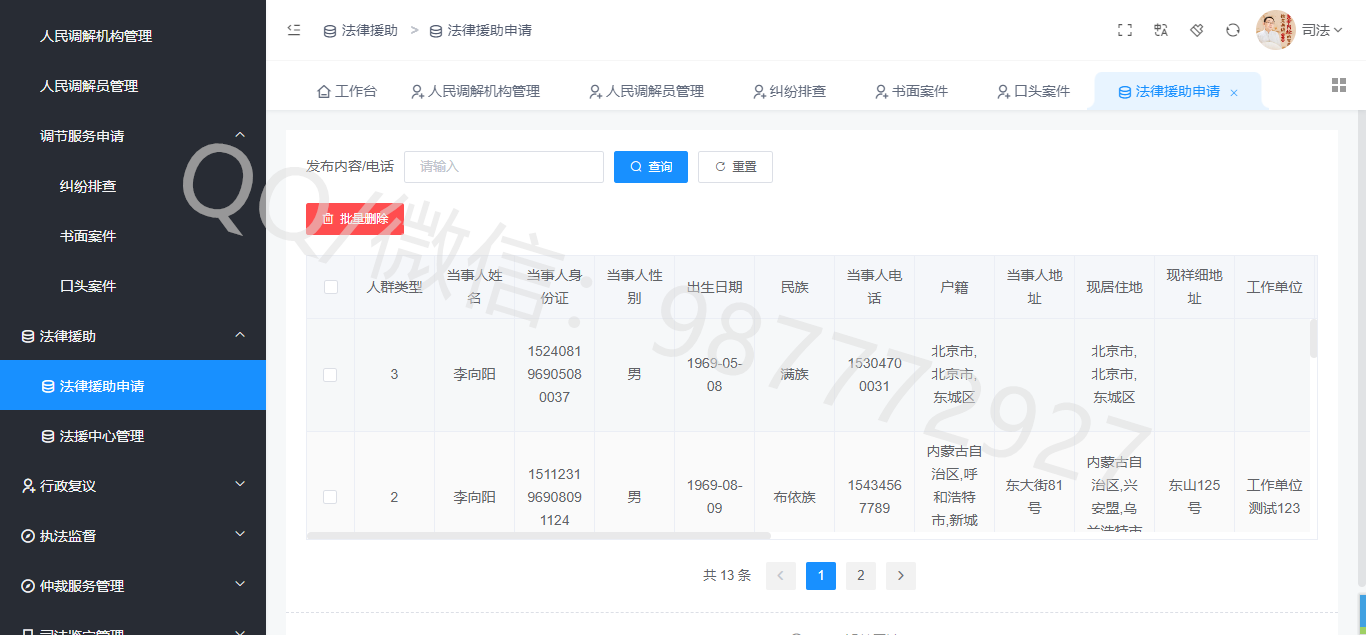Open the tab grid menu icon
The image size is (1366, 635).
point(1339,85)
